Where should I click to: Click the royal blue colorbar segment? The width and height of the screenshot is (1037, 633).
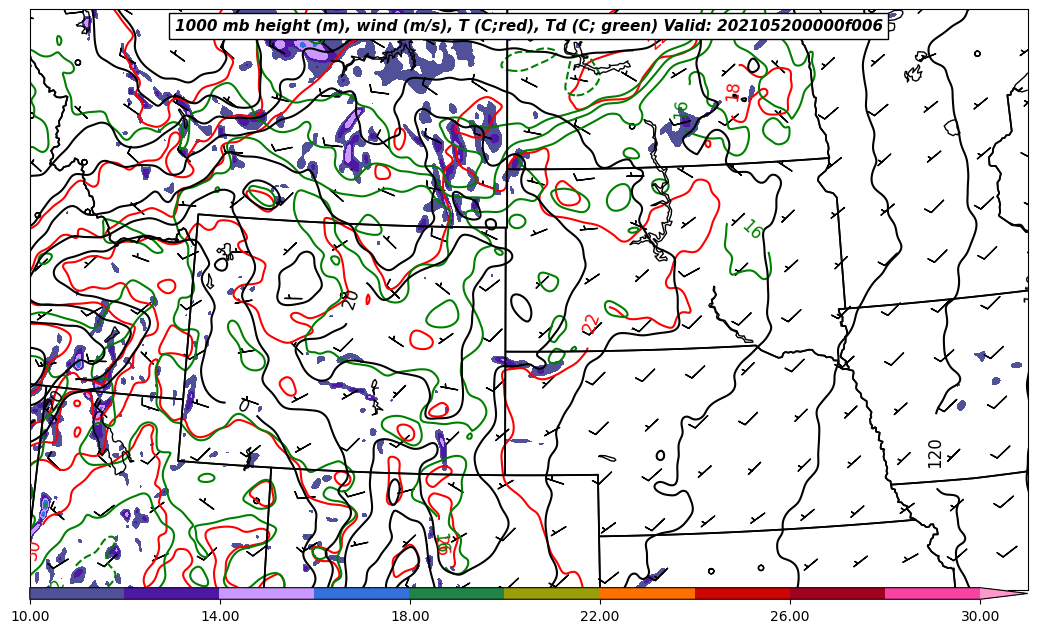coord(361,593)
